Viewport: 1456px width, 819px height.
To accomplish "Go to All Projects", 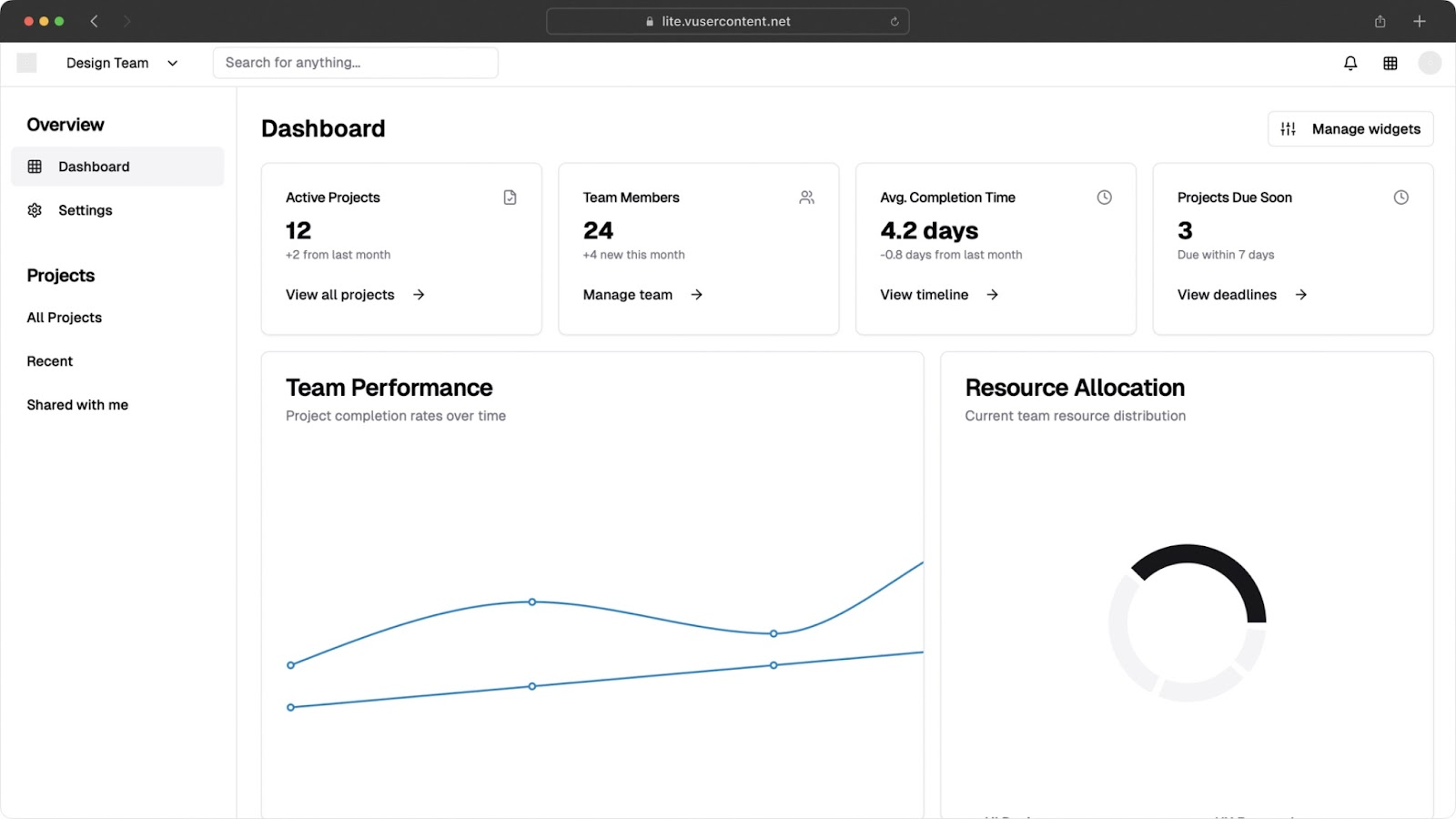I will (x=65, y=318).
